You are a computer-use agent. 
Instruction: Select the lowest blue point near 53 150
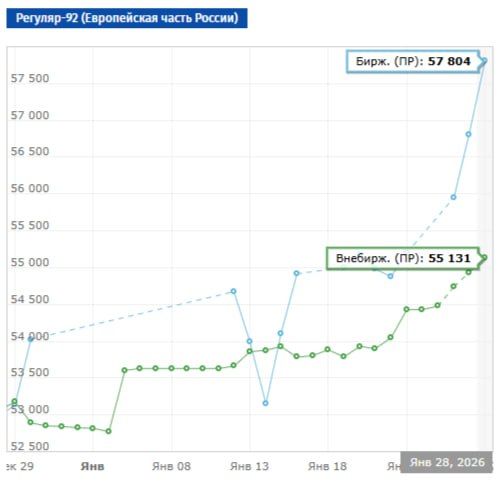[x=265, y=403]
